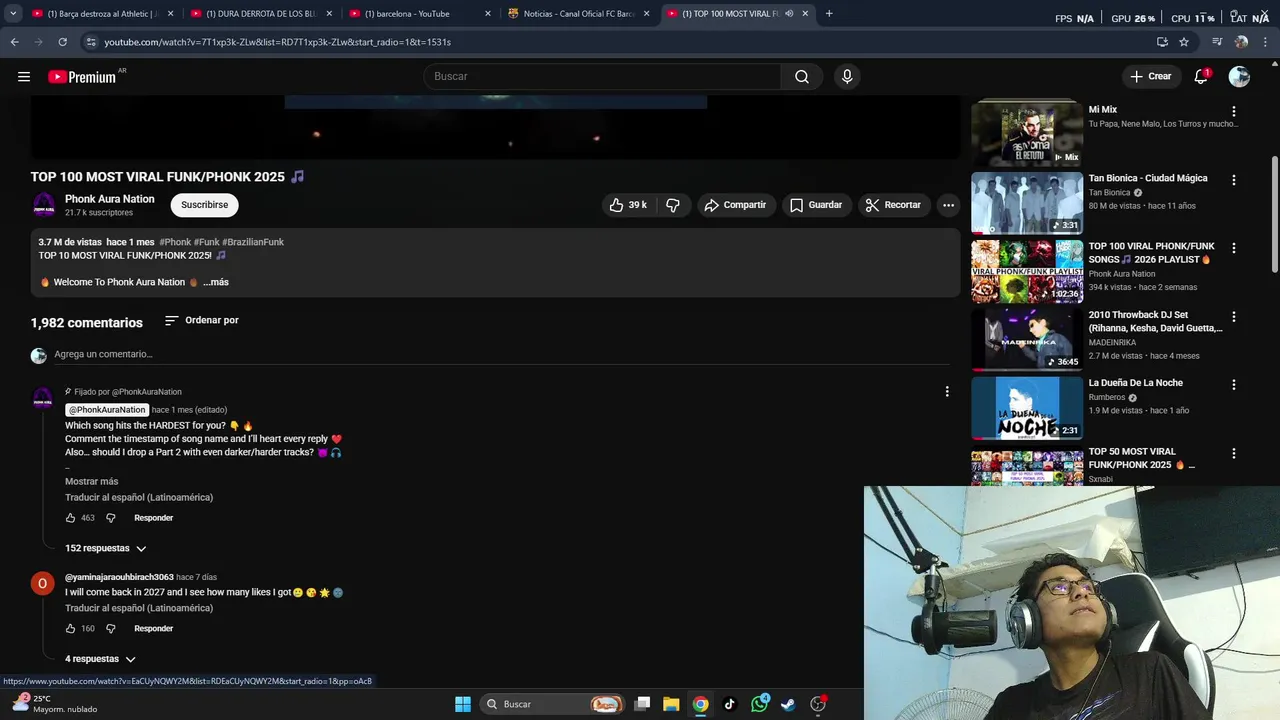This screenshot has width=1280, height=720.
Task: Switch to DURA DERROTA DE LOS BLU tab
Action: (x=260, y=14)
